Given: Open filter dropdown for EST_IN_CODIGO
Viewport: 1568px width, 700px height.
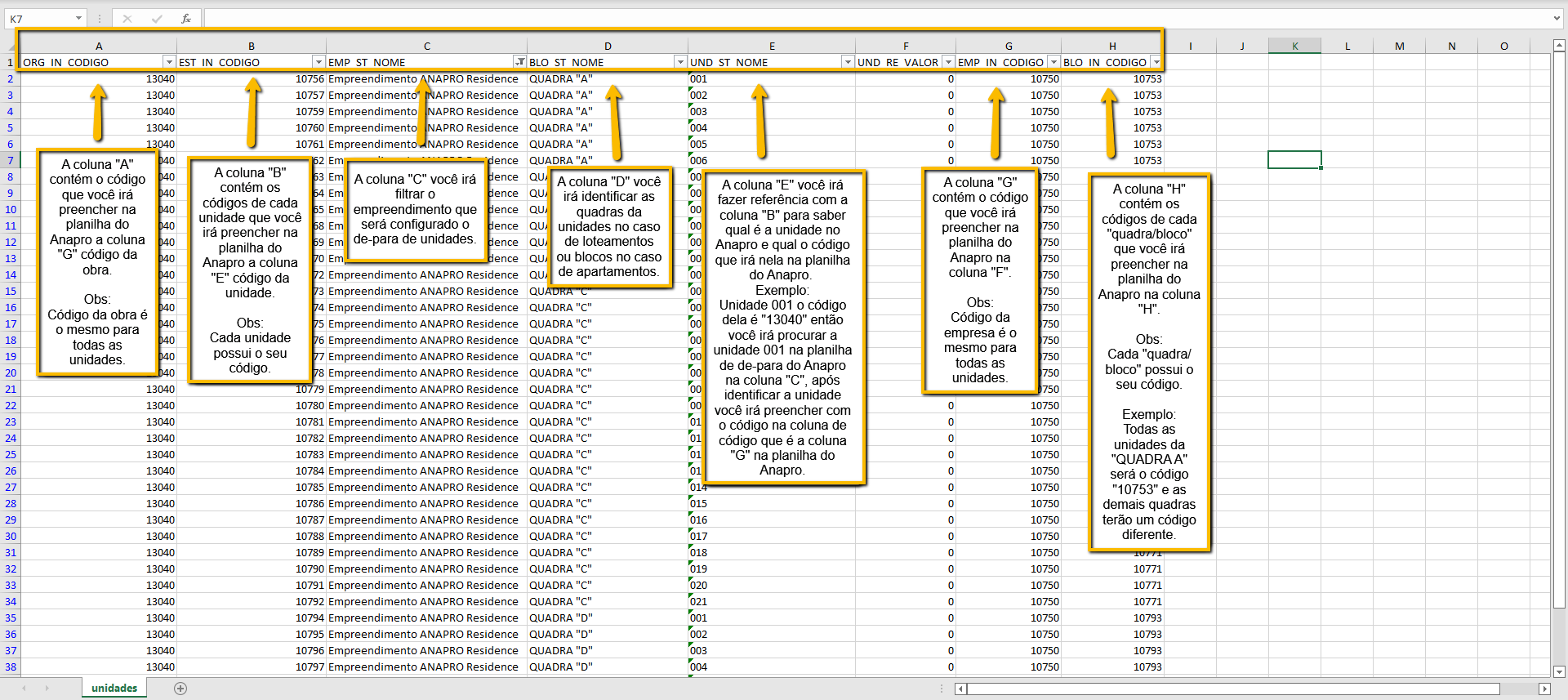Looking at the screenshot, I should coord(318,62).
